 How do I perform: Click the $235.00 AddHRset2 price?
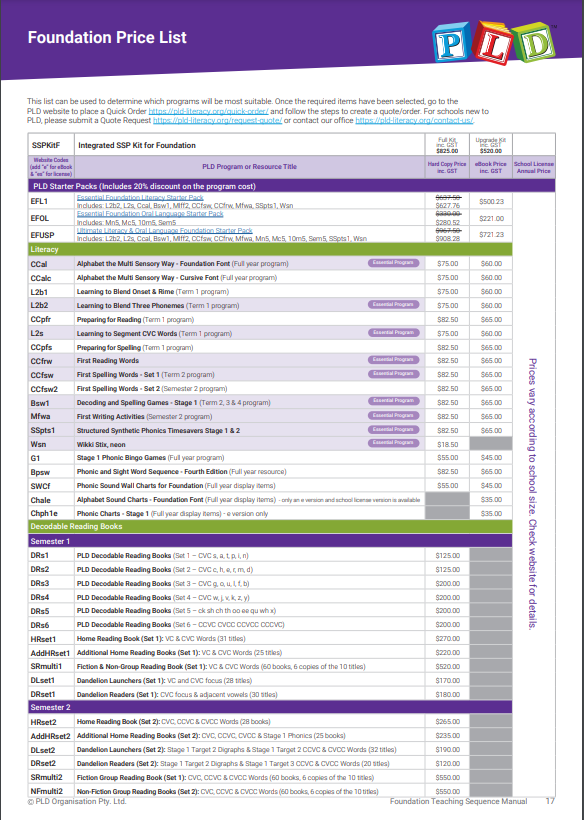click(447, 735)
